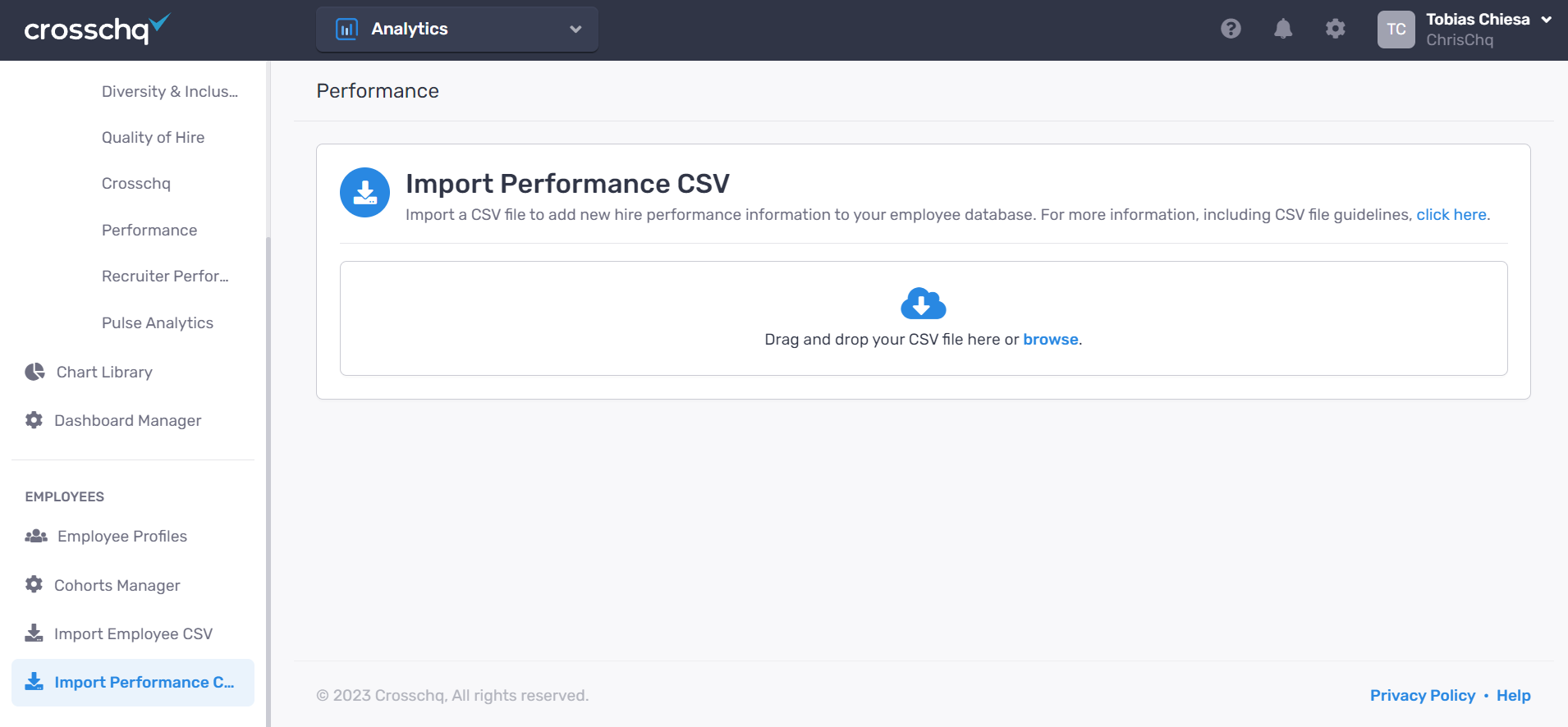Click the 'EMPLOYEES' section label
The image size is (1568, 727).
65,497
